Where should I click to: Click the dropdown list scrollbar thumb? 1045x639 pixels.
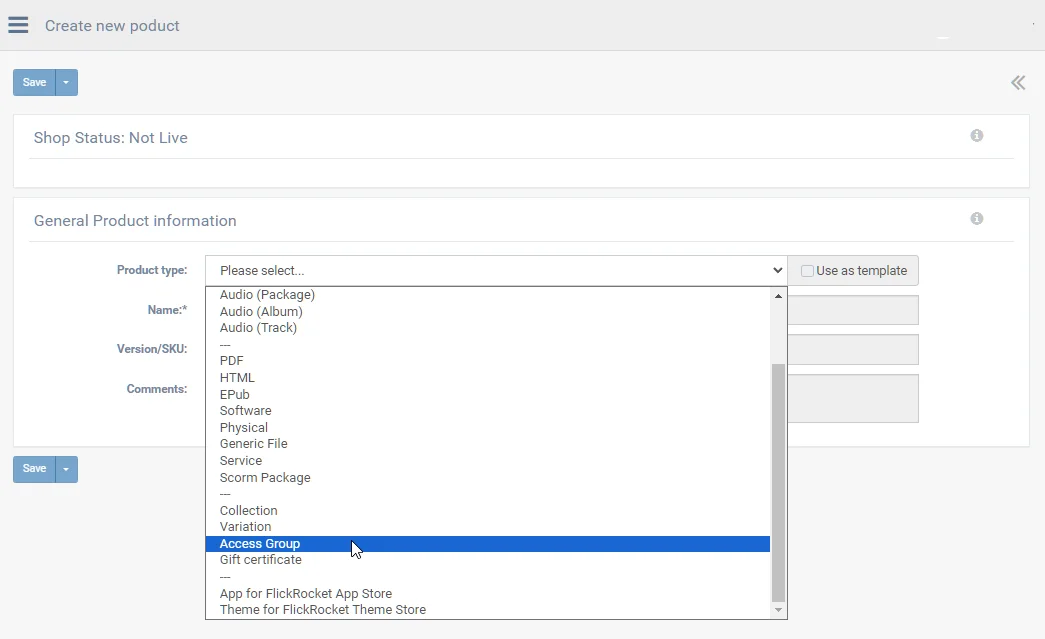[x=778, y=482]
